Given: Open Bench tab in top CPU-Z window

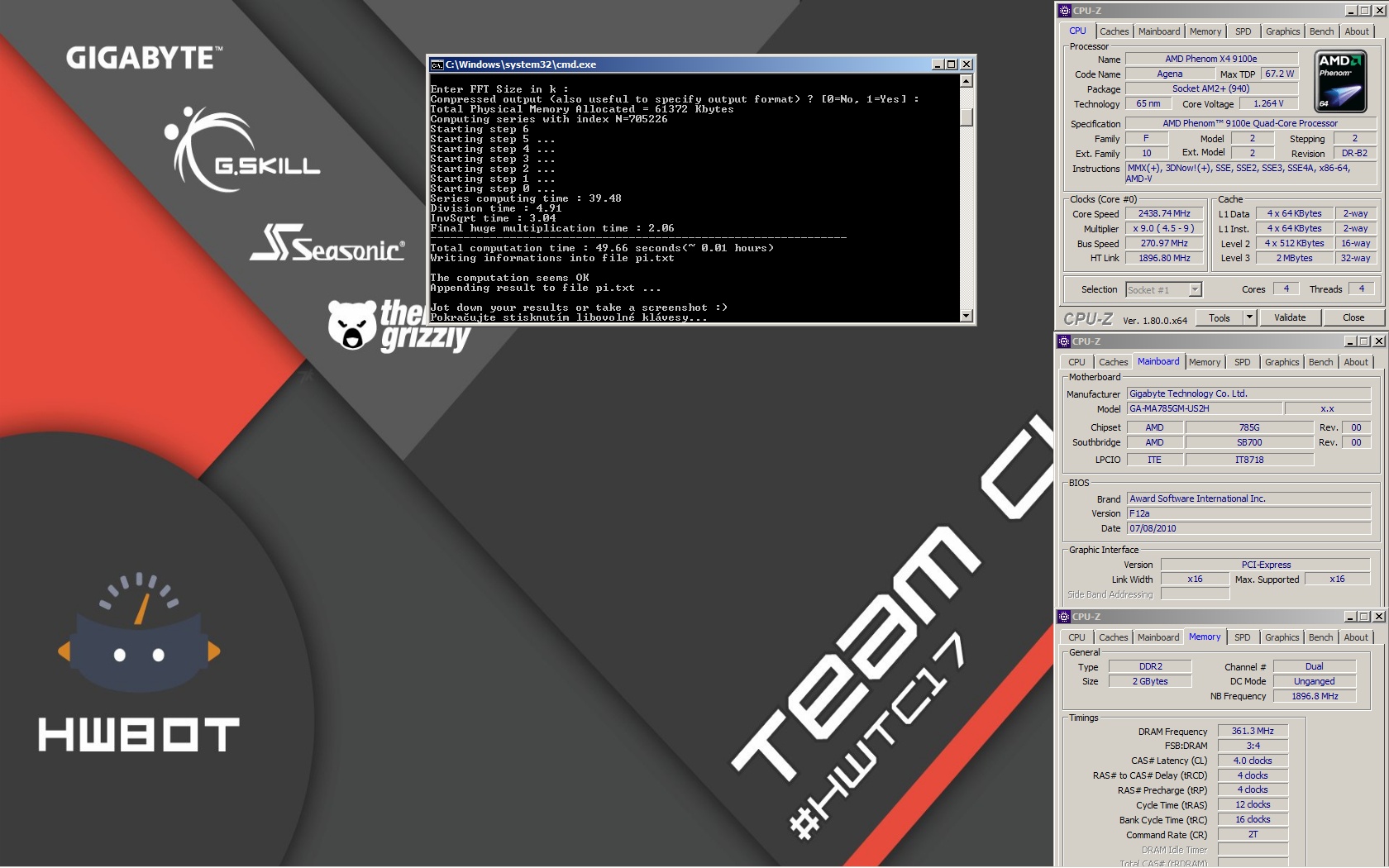Looking at the screenshot, I should coord(1322,31).
